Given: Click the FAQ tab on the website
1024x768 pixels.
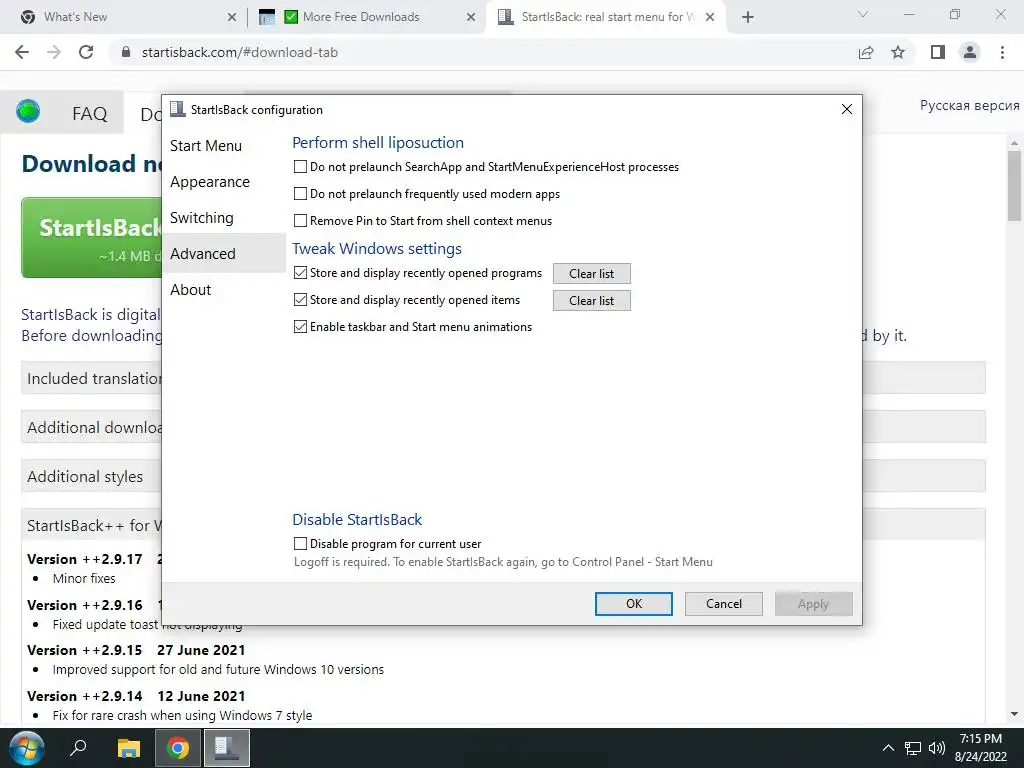Looking at the screenshot, I should pyautogui.click(x=89, y=114).
